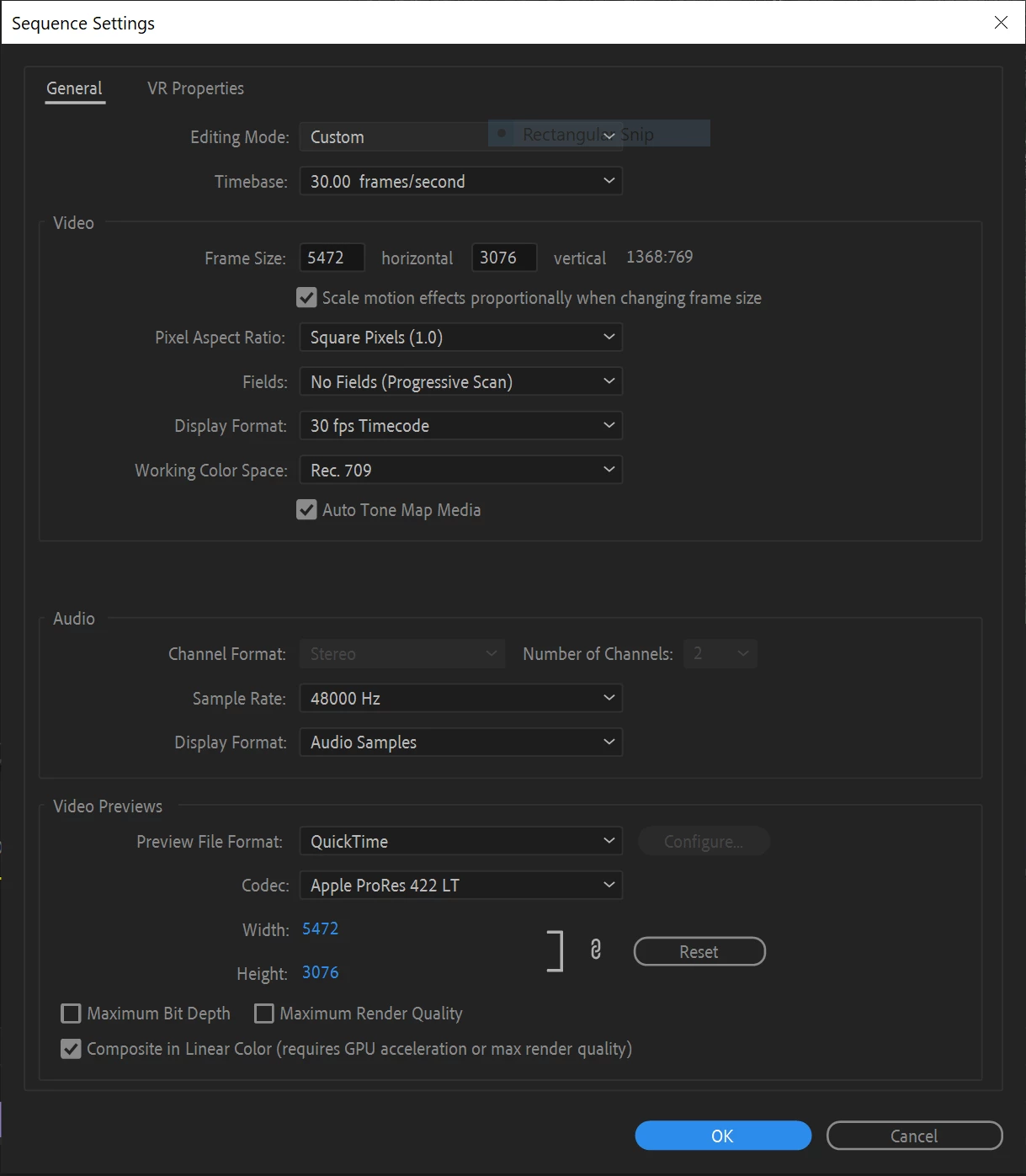Viewport: 1026px width, 1176px height.
Task: Close the Sequence Settings dialog
Action: tap(1001, 23)
